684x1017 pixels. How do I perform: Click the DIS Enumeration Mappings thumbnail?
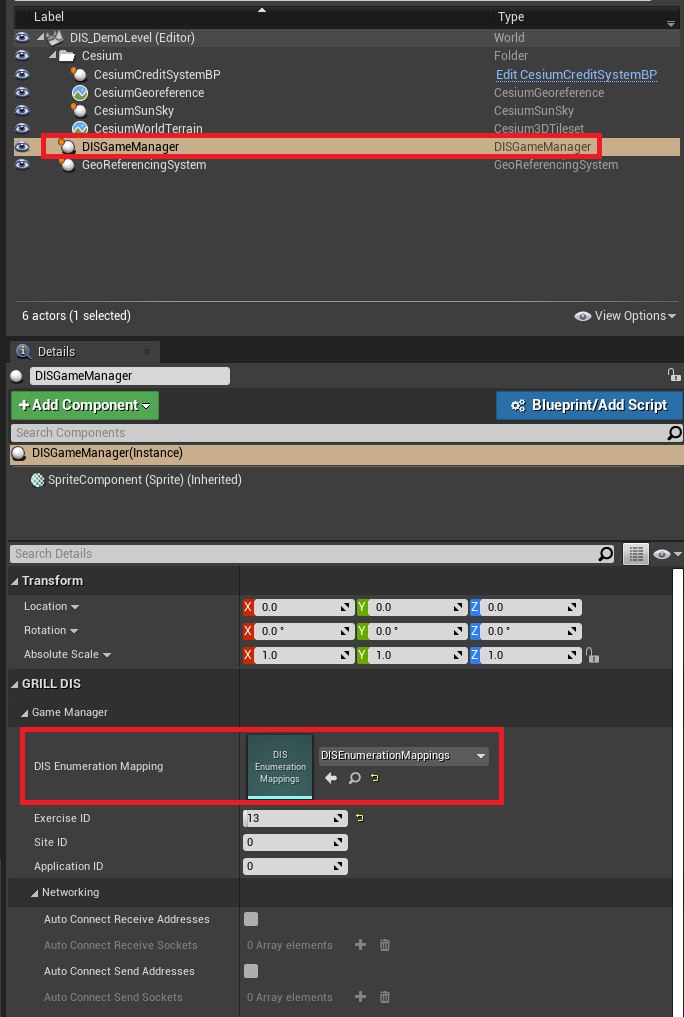click(280, 767)
